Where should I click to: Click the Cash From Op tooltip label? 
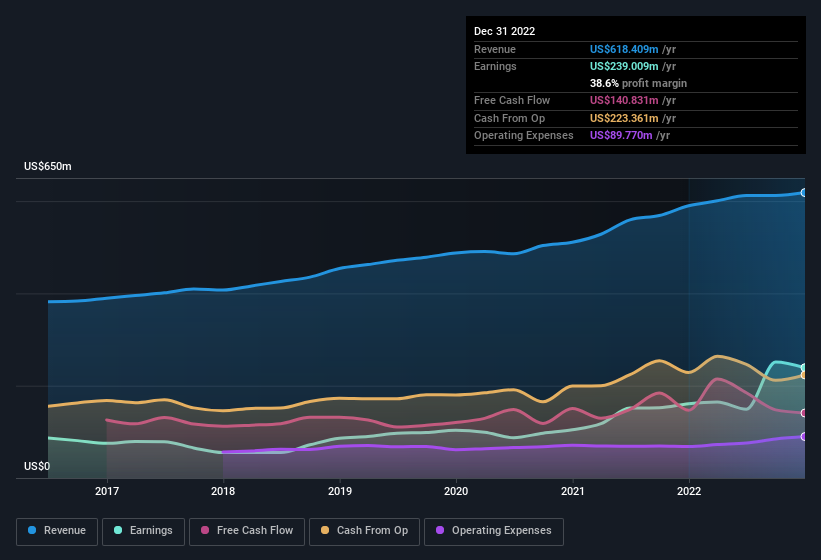point(509,118)
